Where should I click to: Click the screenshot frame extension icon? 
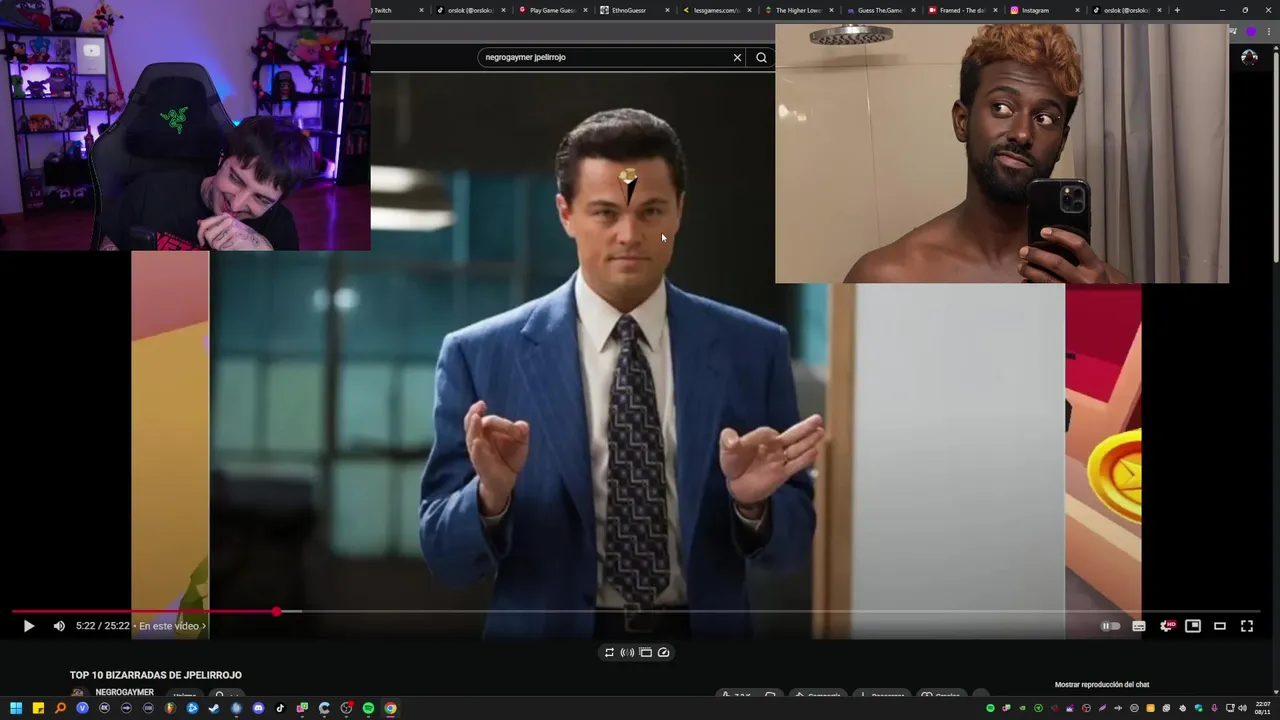(645, 652)
